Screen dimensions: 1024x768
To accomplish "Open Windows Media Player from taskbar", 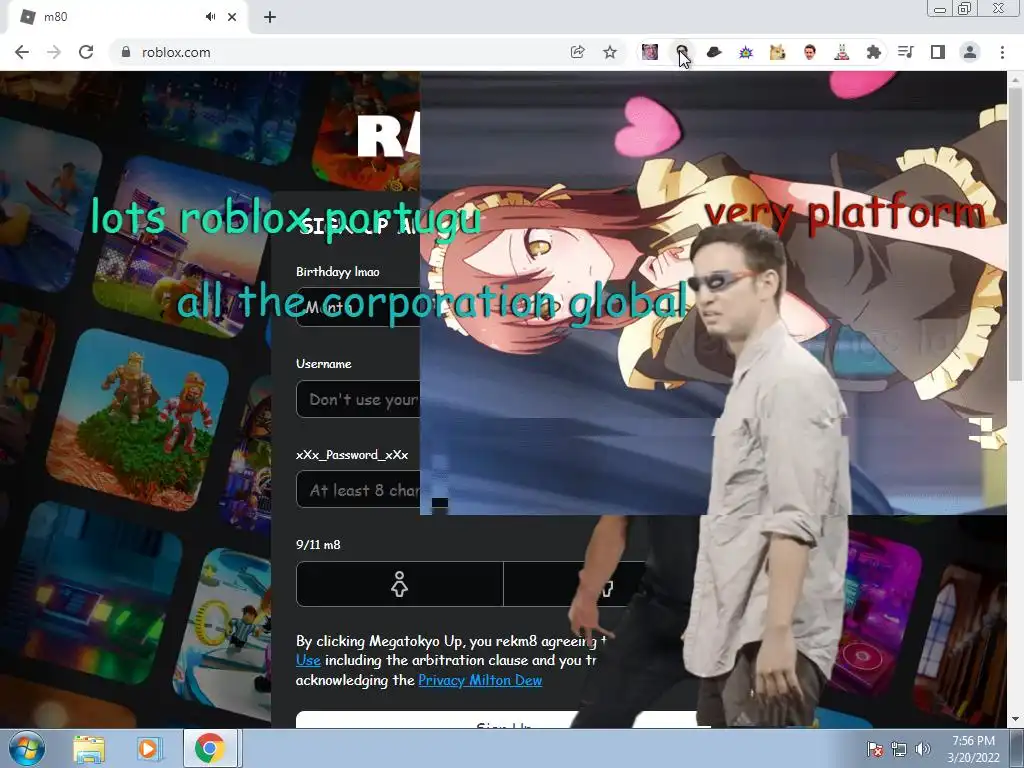I will 149,749.
